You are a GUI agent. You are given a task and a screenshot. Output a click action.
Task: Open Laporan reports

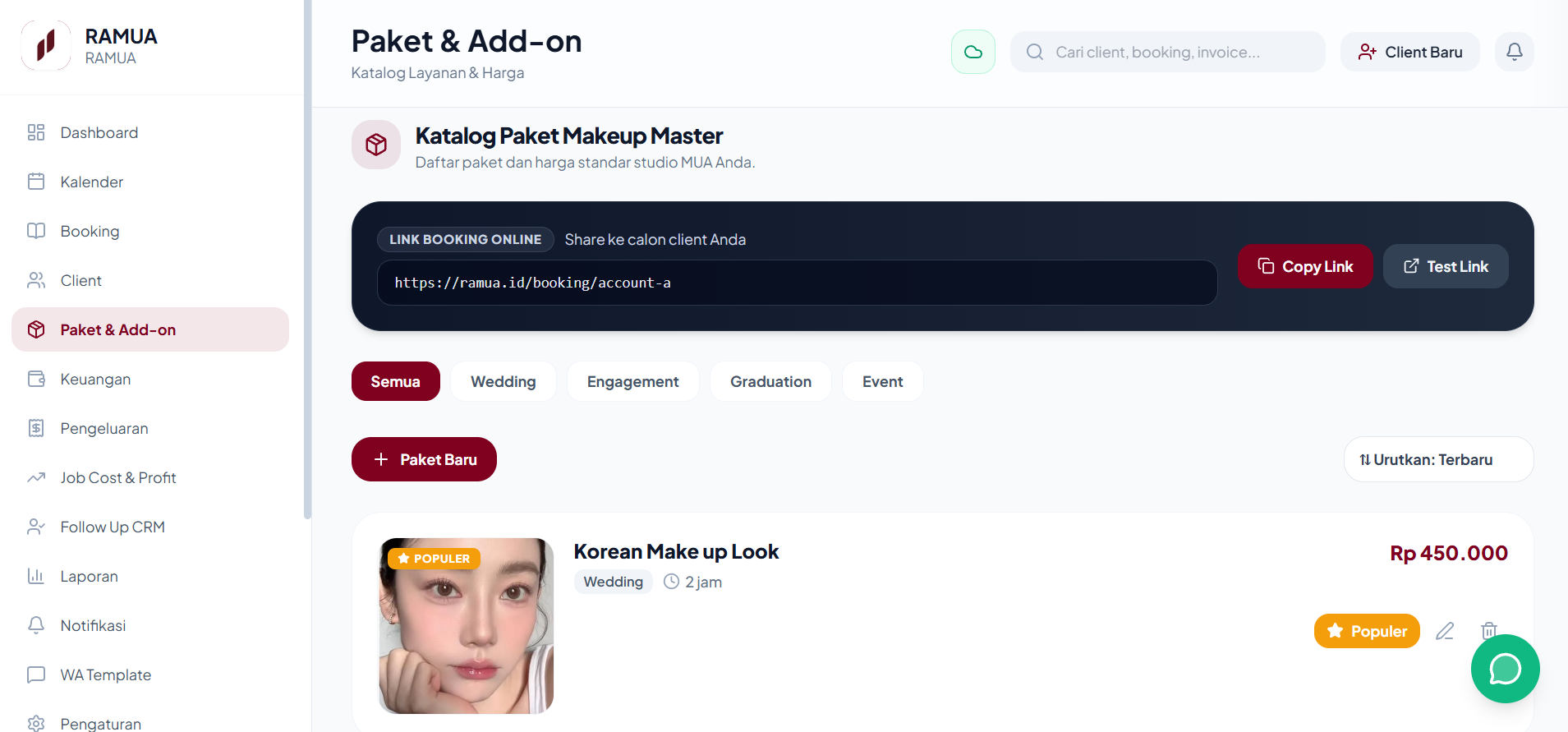(x=150, y=576)
